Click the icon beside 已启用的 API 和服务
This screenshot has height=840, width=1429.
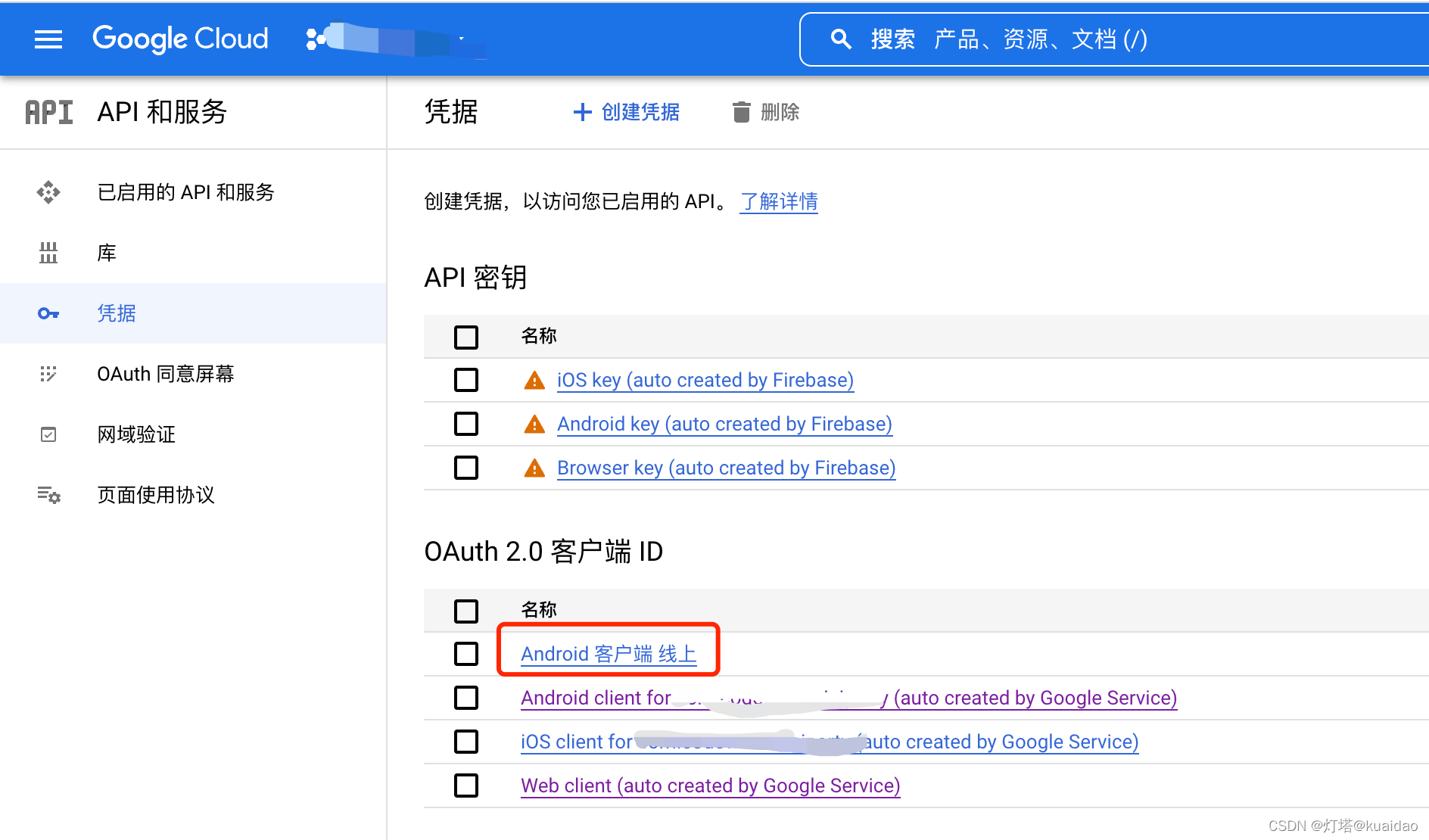coord(48,192)
